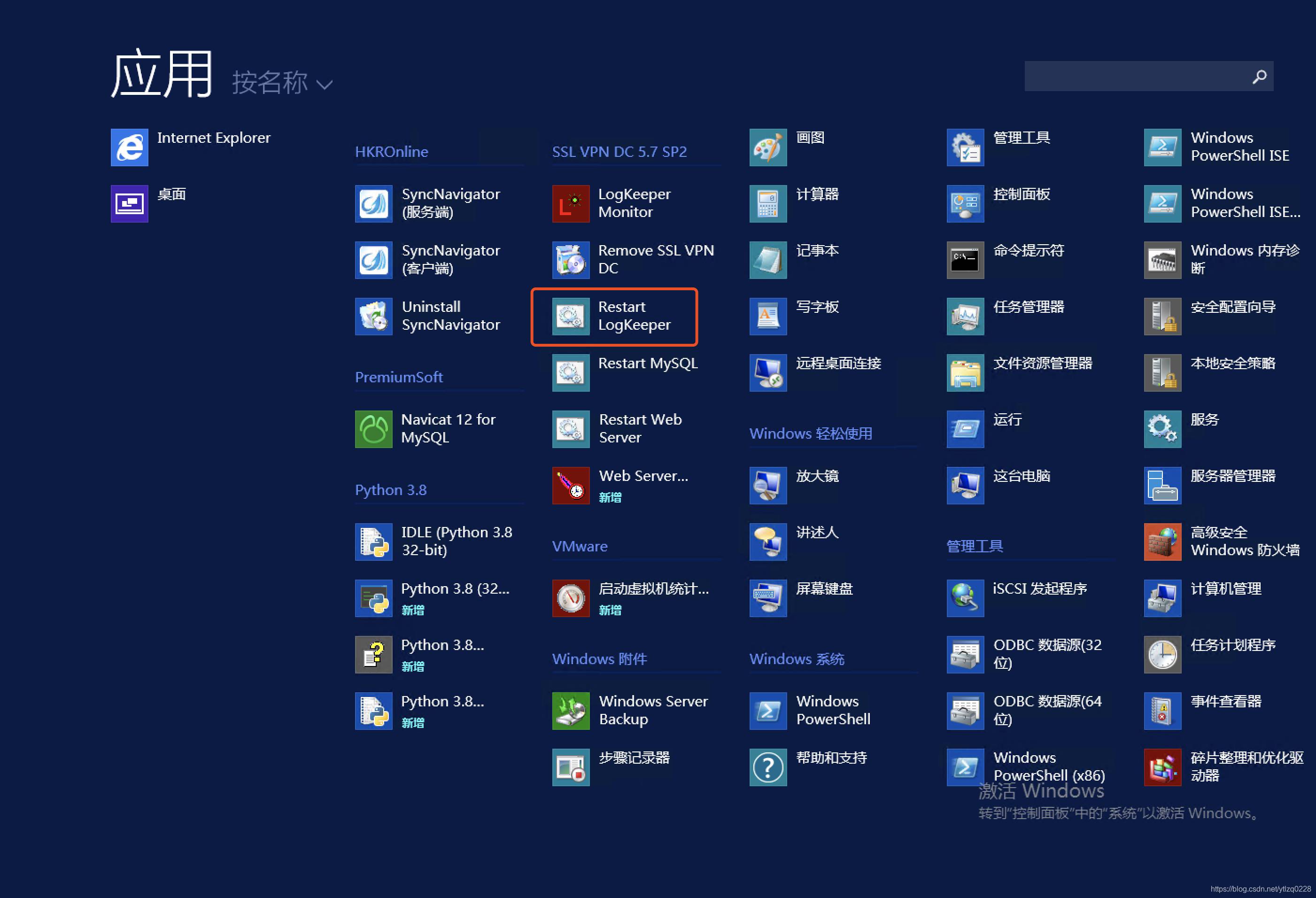Open 碎片整理和优化驱动器
This screenshot has height=898, width=1316.
coord(1162,767)
